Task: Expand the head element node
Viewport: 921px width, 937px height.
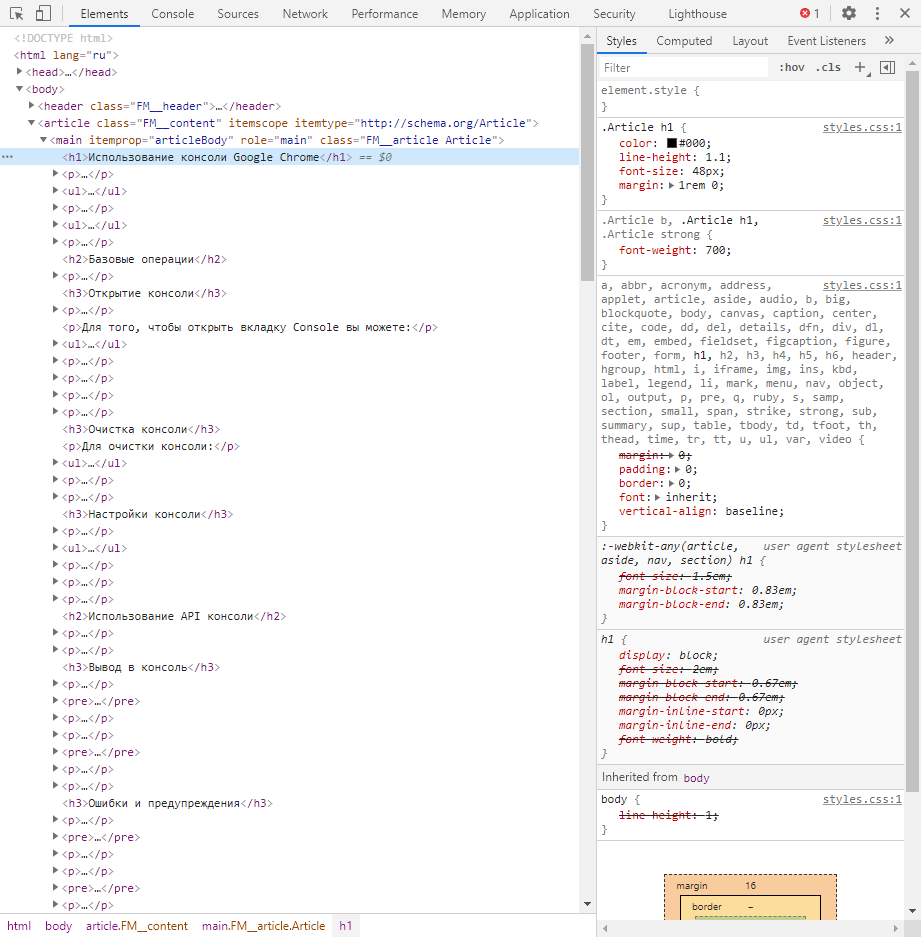Action: click(x=20, y=72)
